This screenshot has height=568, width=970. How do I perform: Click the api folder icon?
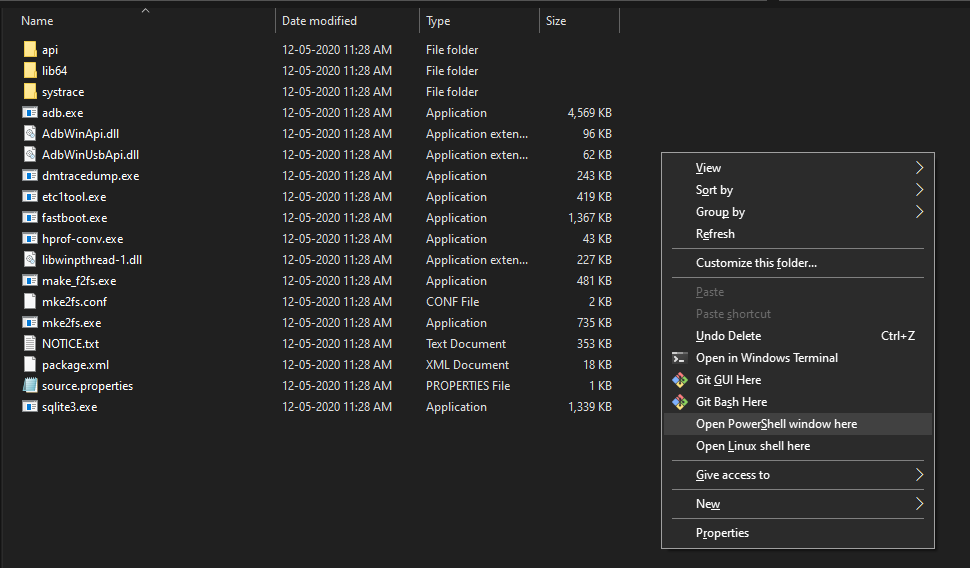30,50
